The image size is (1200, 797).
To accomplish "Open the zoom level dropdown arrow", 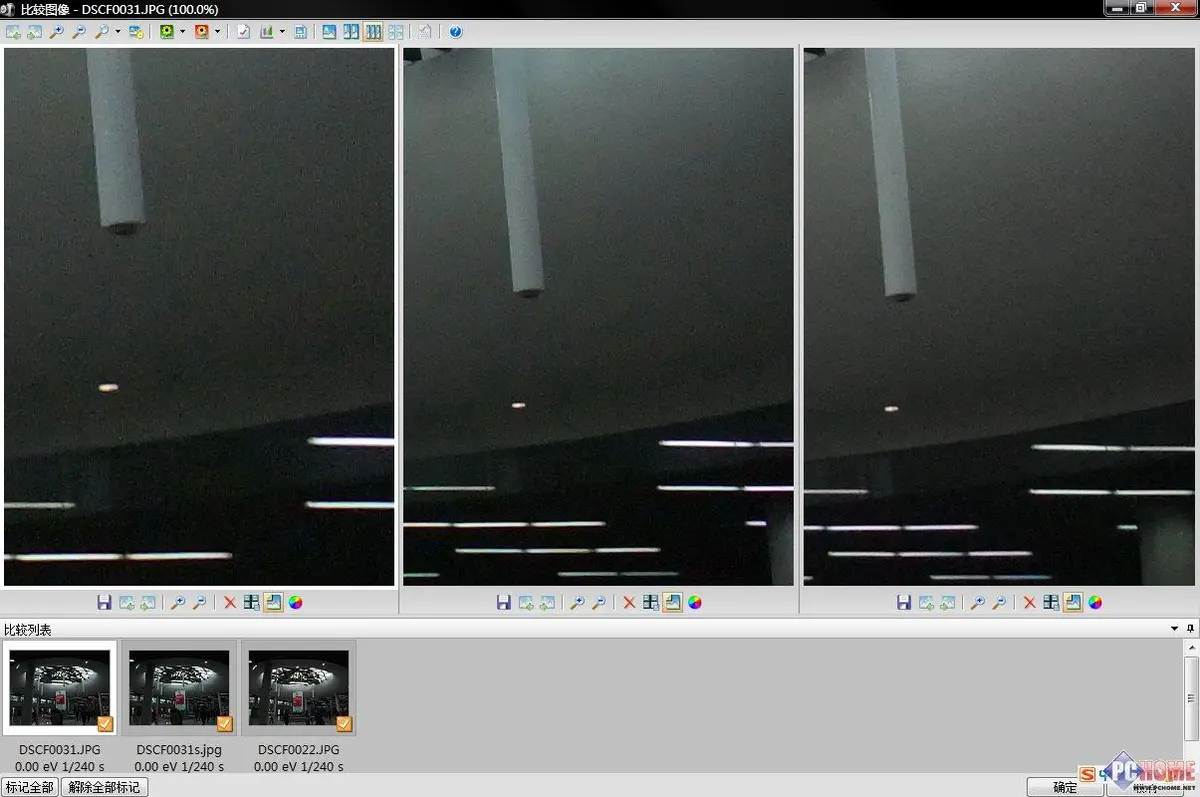I will tap(118, 32).
